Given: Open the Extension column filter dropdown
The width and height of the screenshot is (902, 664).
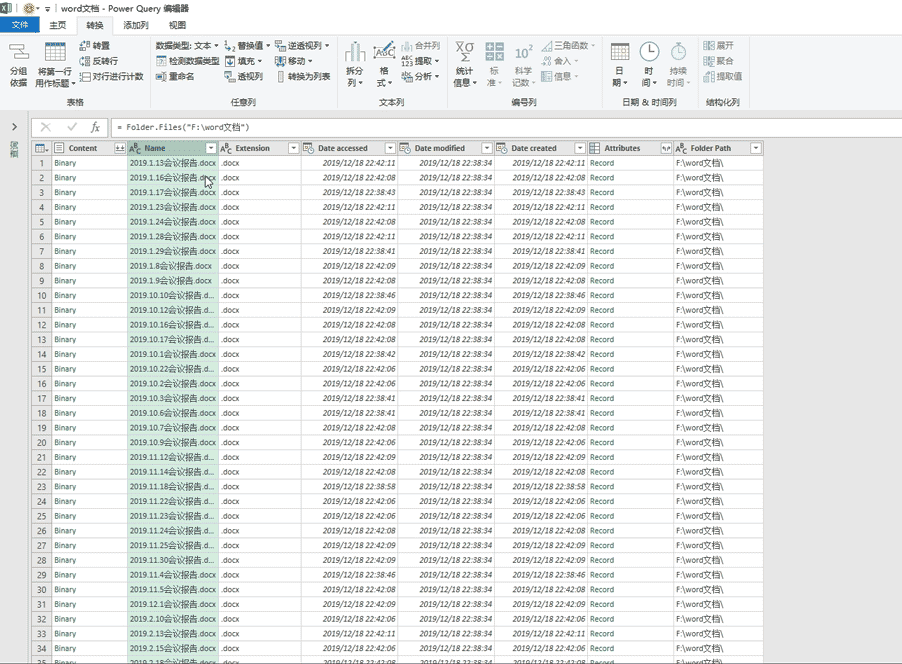Looking at the screenshot, I should tap(293, 148).
